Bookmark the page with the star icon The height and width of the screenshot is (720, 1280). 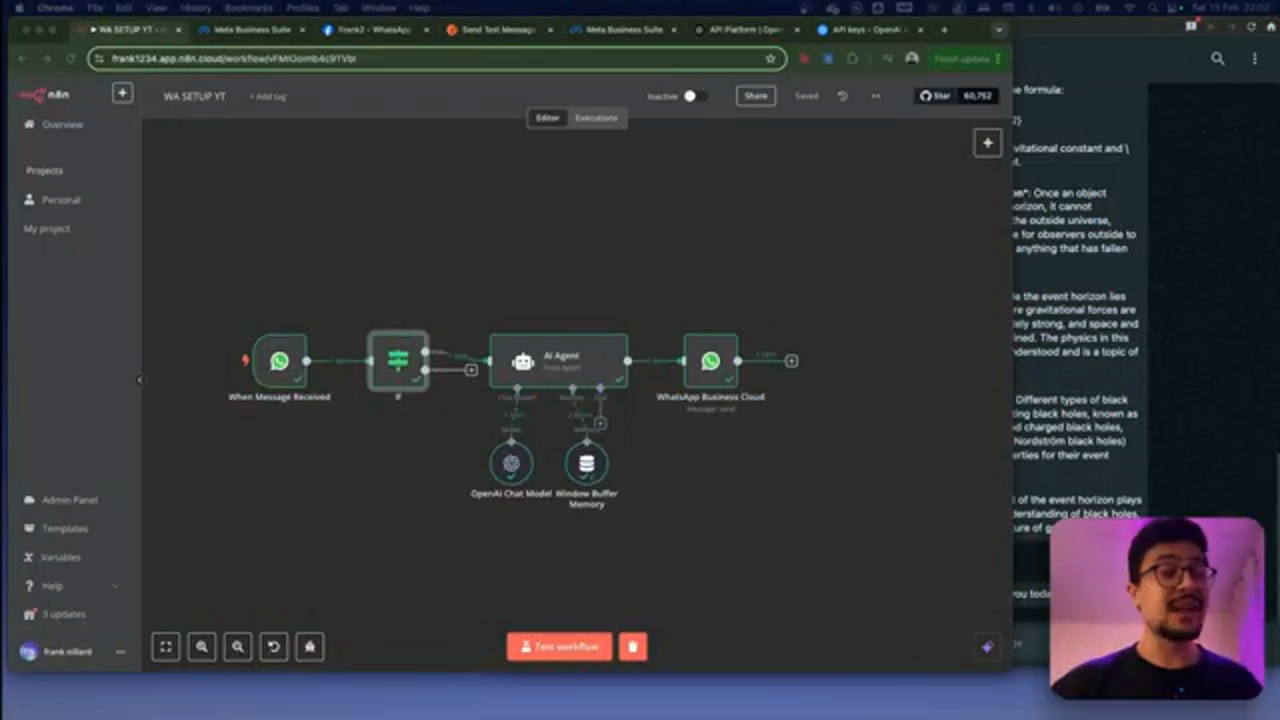click(x=770, y=59)
